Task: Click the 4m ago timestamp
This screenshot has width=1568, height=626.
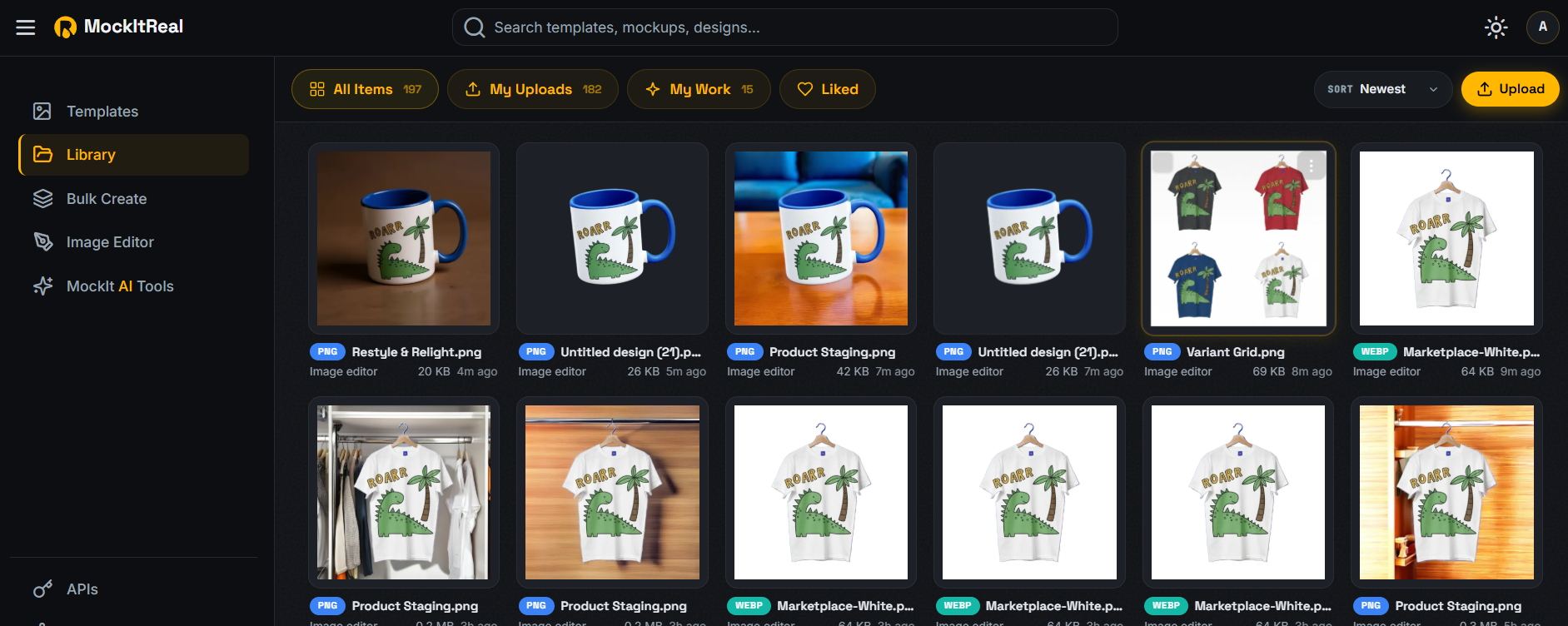Action: (x=477, y=372)
